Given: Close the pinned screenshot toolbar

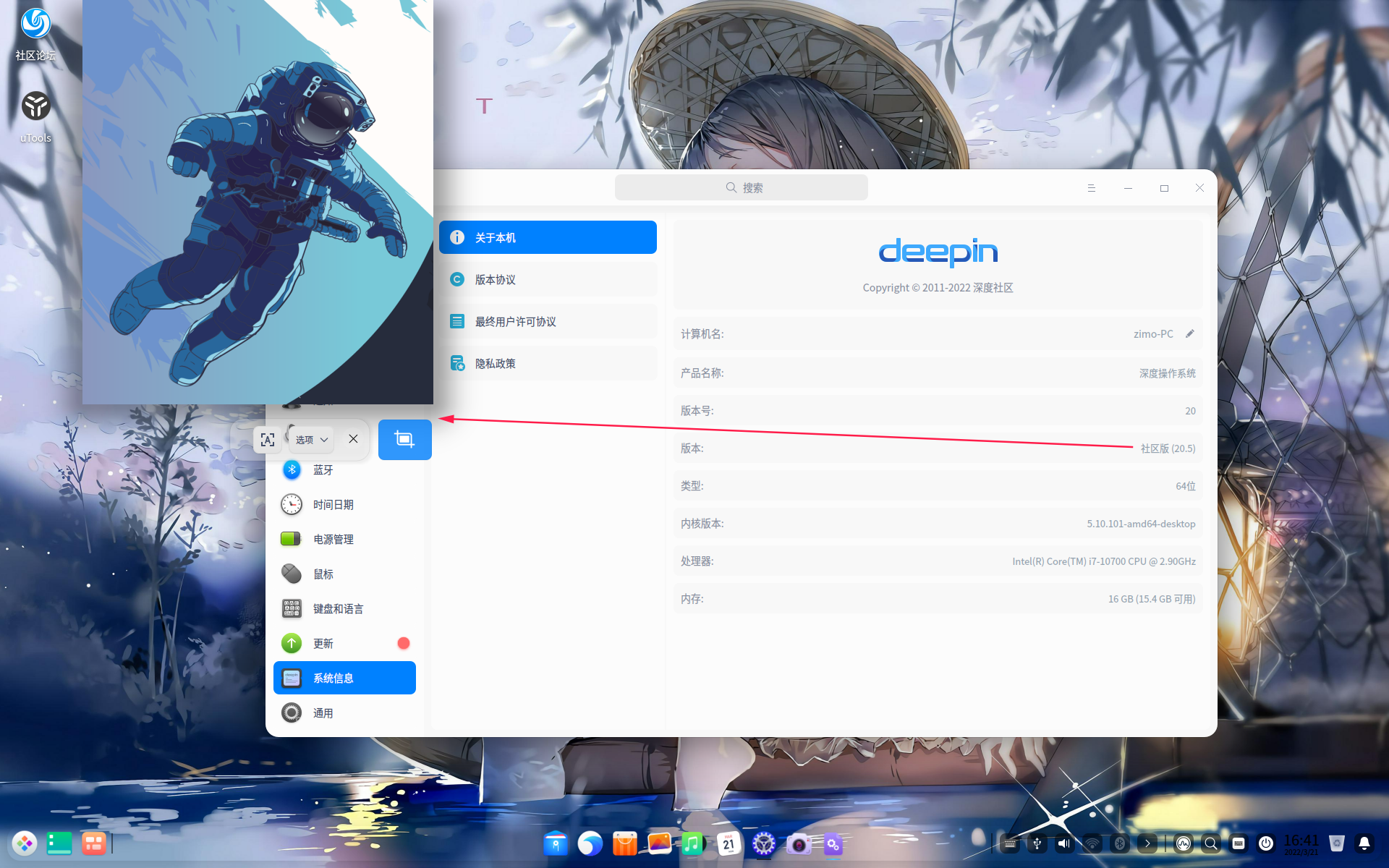Looking at the screenshot, I should (x=353, y=439).
